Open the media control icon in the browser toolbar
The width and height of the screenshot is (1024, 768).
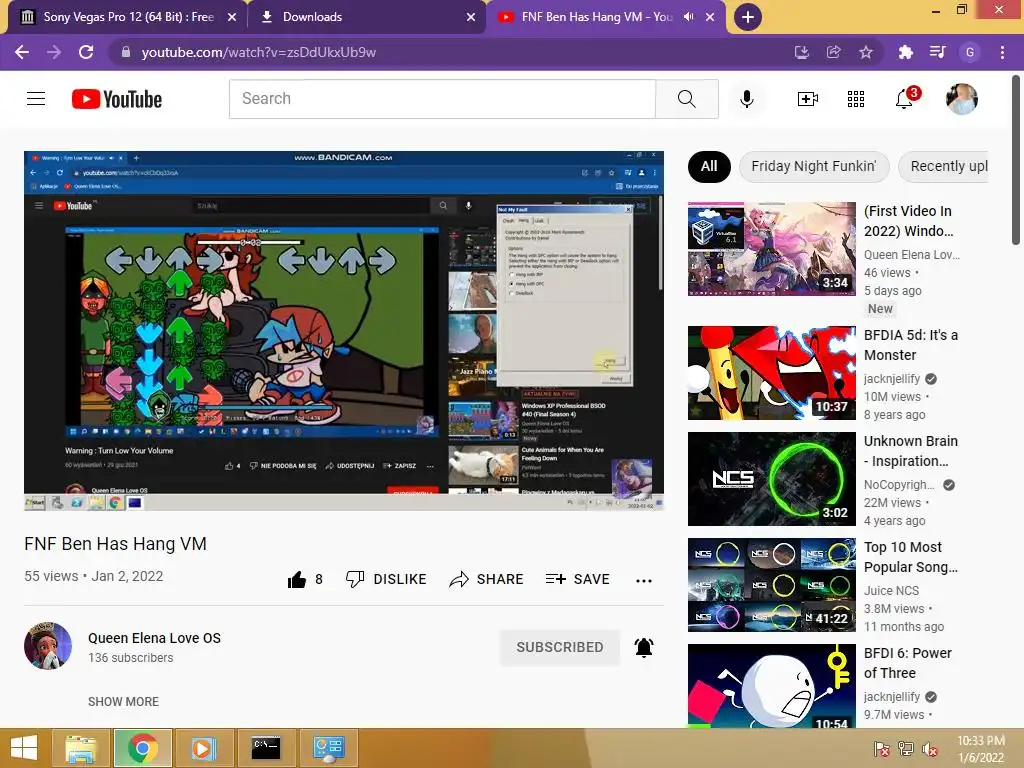[x=937, y=52]
